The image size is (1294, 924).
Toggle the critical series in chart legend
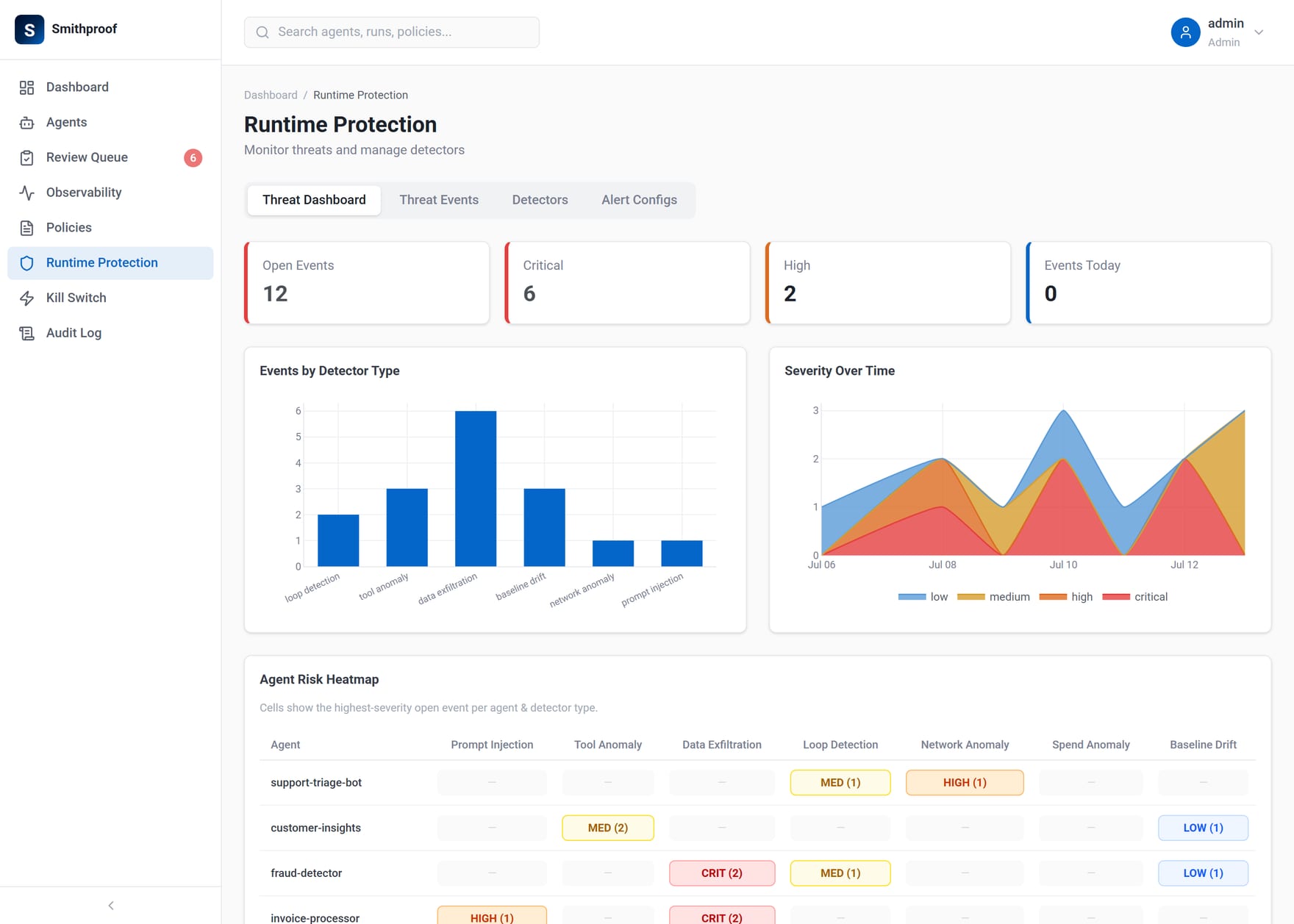pyautogui.click(x=1134, y=597)
